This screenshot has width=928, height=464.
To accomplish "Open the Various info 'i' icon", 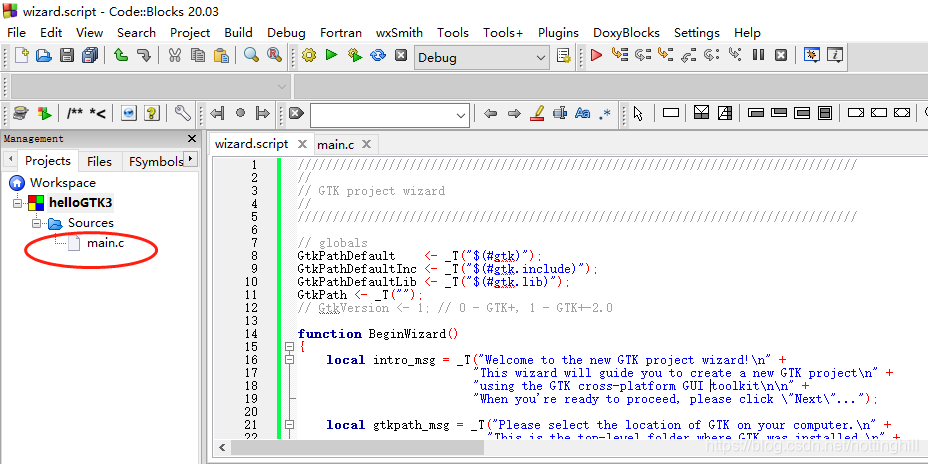I will coord(835,56).
